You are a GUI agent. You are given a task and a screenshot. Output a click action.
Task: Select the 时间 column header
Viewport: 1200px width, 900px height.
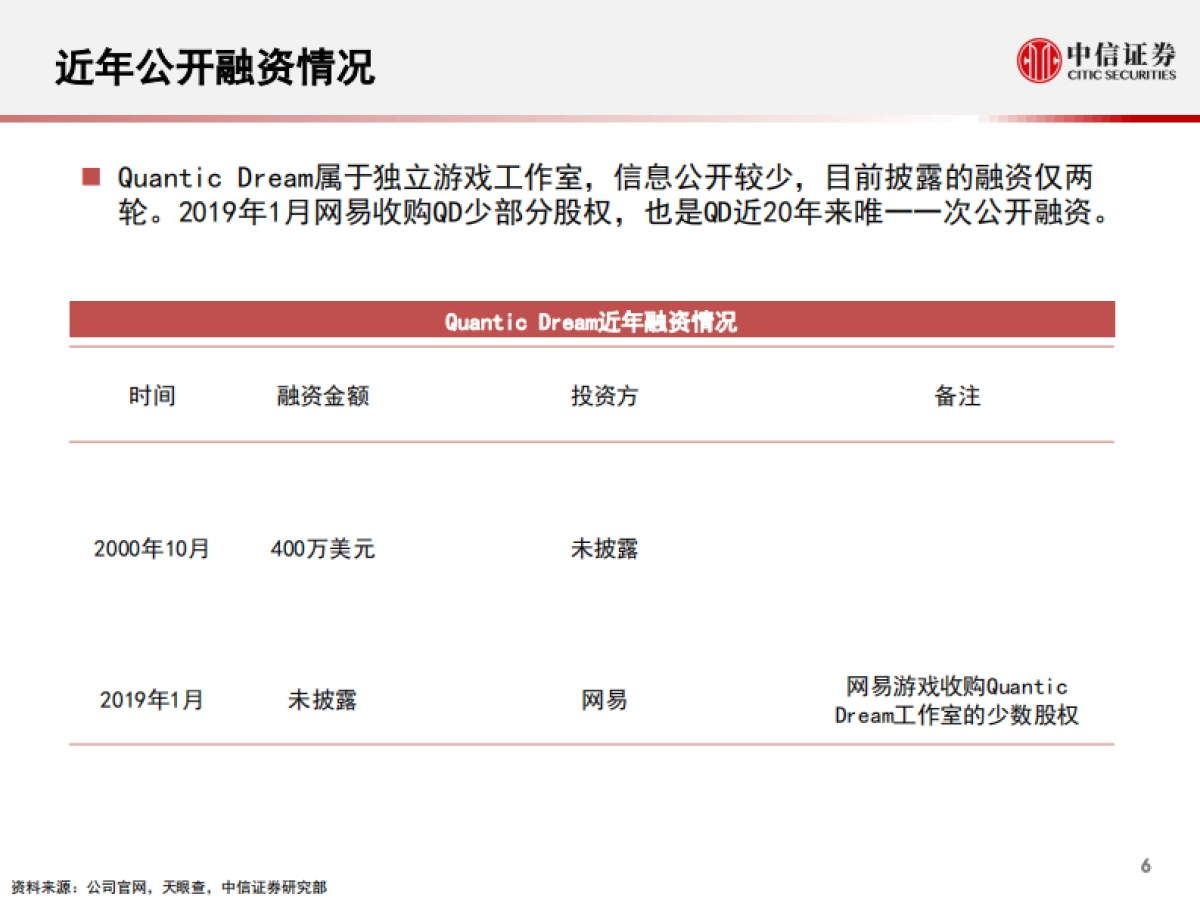[152, 396]
